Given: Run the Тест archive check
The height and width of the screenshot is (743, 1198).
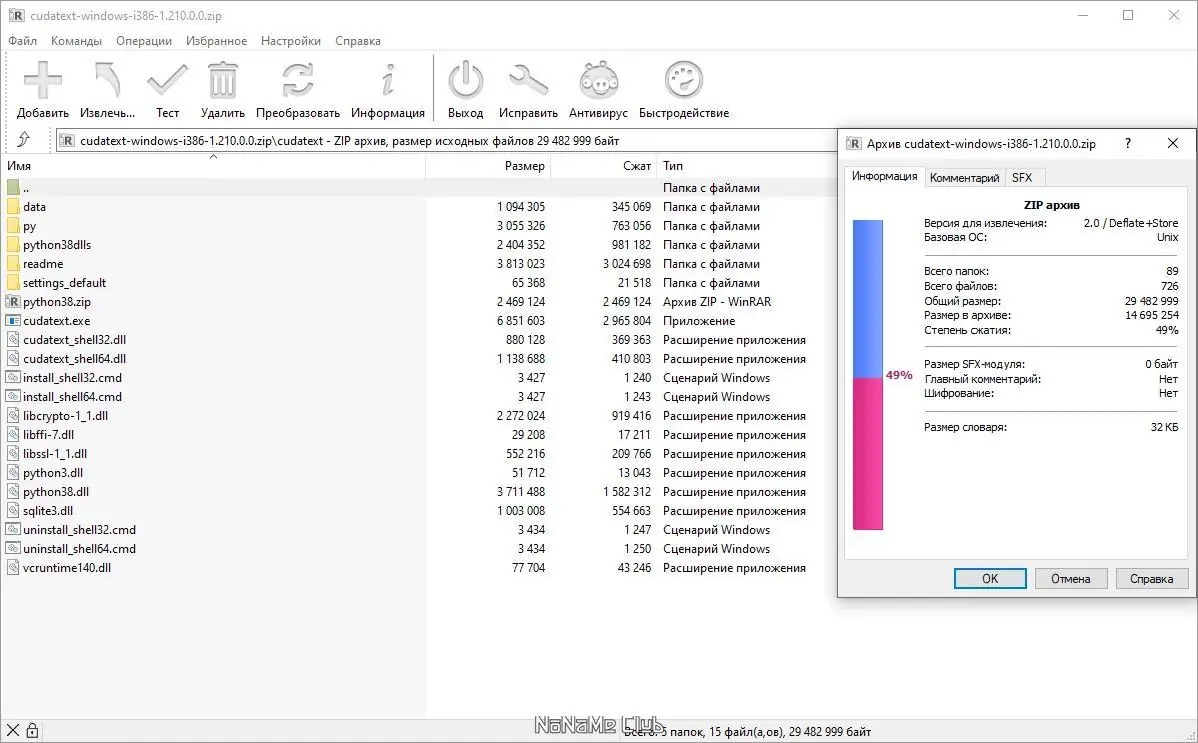Looking at the screenshot, I should point(167,80).
